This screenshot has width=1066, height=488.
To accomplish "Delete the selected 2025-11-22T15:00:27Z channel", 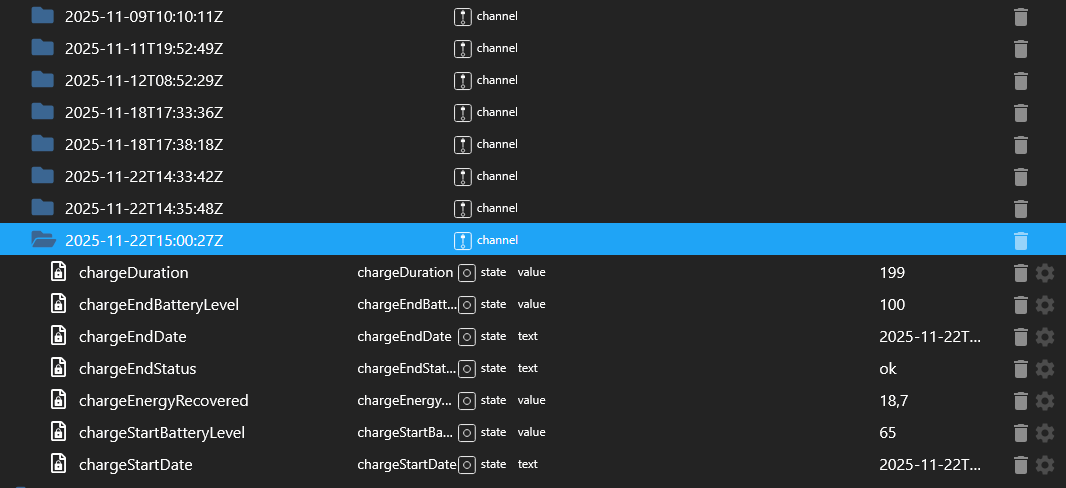I will click(x=1020, y=240).
